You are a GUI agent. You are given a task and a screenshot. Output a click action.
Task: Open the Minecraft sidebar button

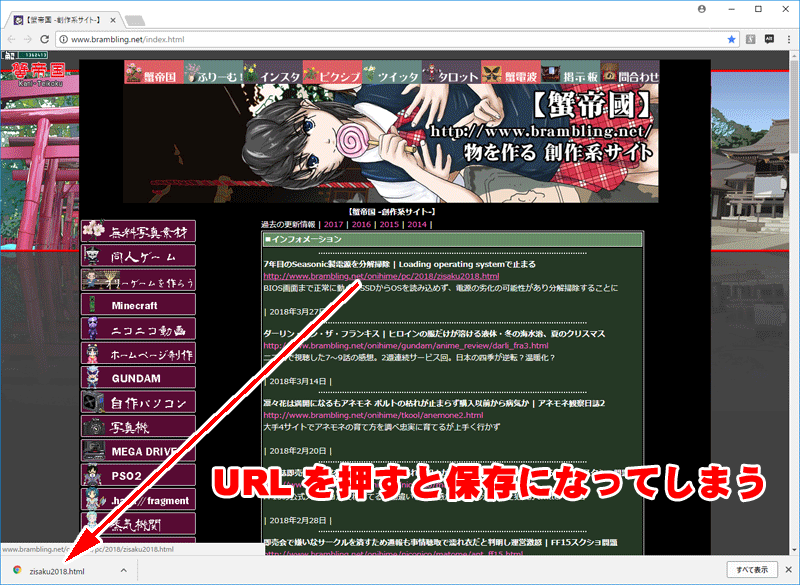pos(138,304)
